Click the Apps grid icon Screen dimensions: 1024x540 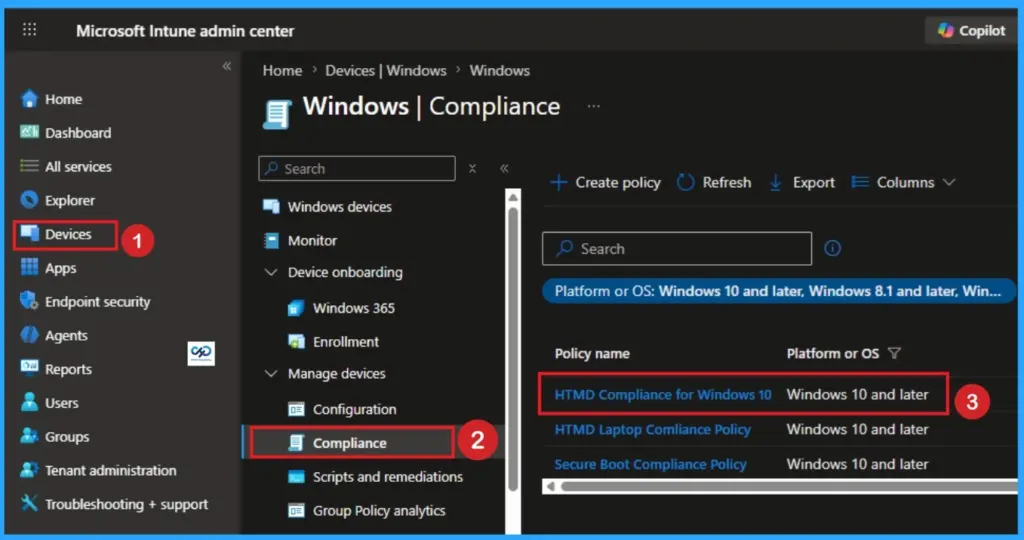(29, 268)
